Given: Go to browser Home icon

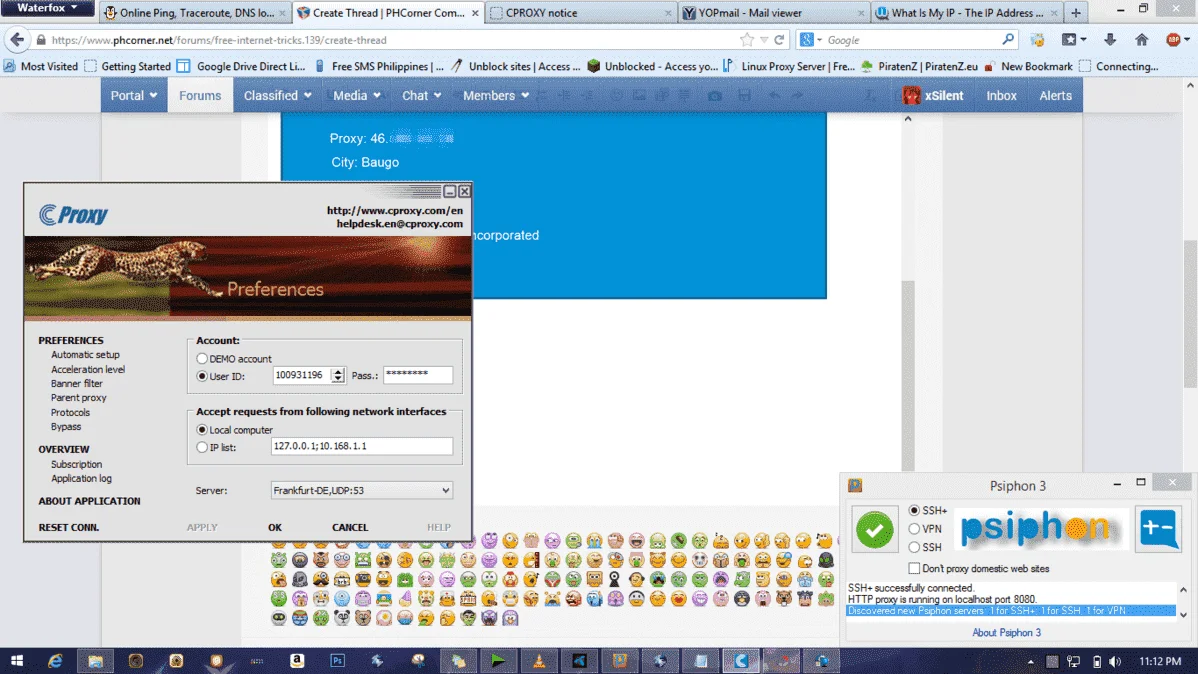Looking at the screenshot, I should 1141,40.
